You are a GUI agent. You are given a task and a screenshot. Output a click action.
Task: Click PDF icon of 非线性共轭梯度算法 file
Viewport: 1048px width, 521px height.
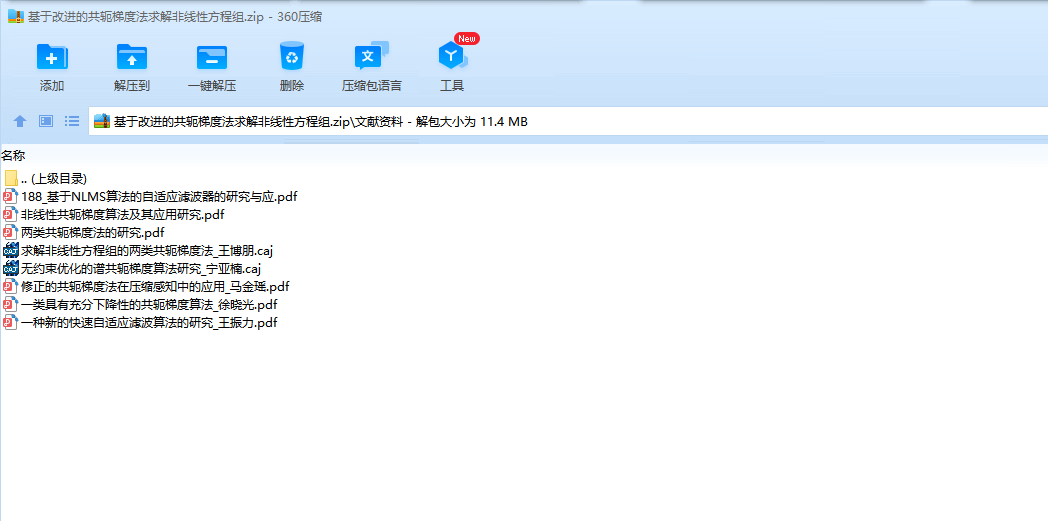click(11, 214)
